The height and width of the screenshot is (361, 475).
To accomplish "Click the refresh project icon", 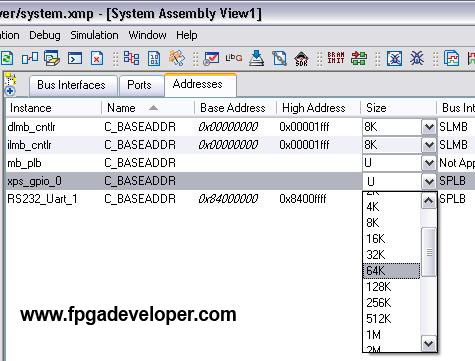I will pyautogui.click(x=6, y=59).
